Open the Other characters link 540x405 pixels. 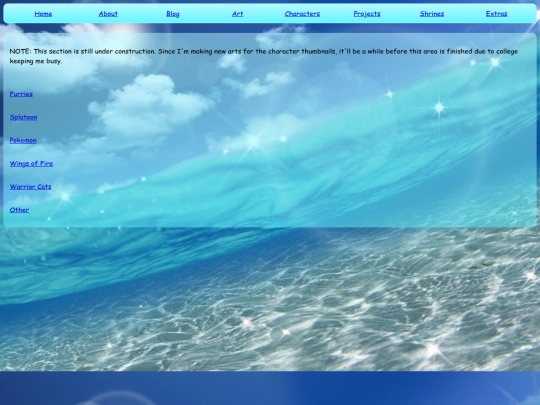coord(19,210)
